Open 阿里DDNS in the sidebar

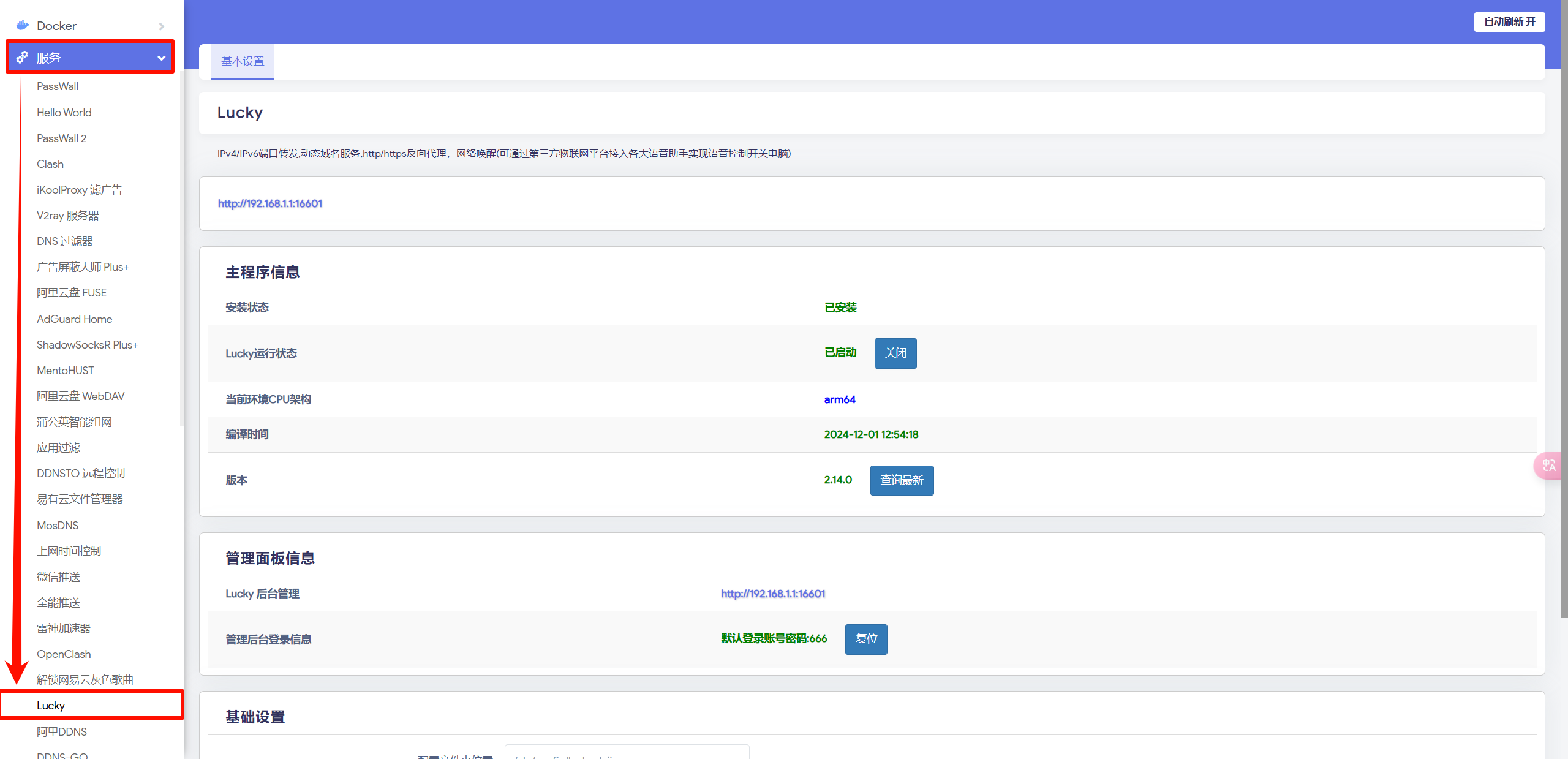click(61, 731)
